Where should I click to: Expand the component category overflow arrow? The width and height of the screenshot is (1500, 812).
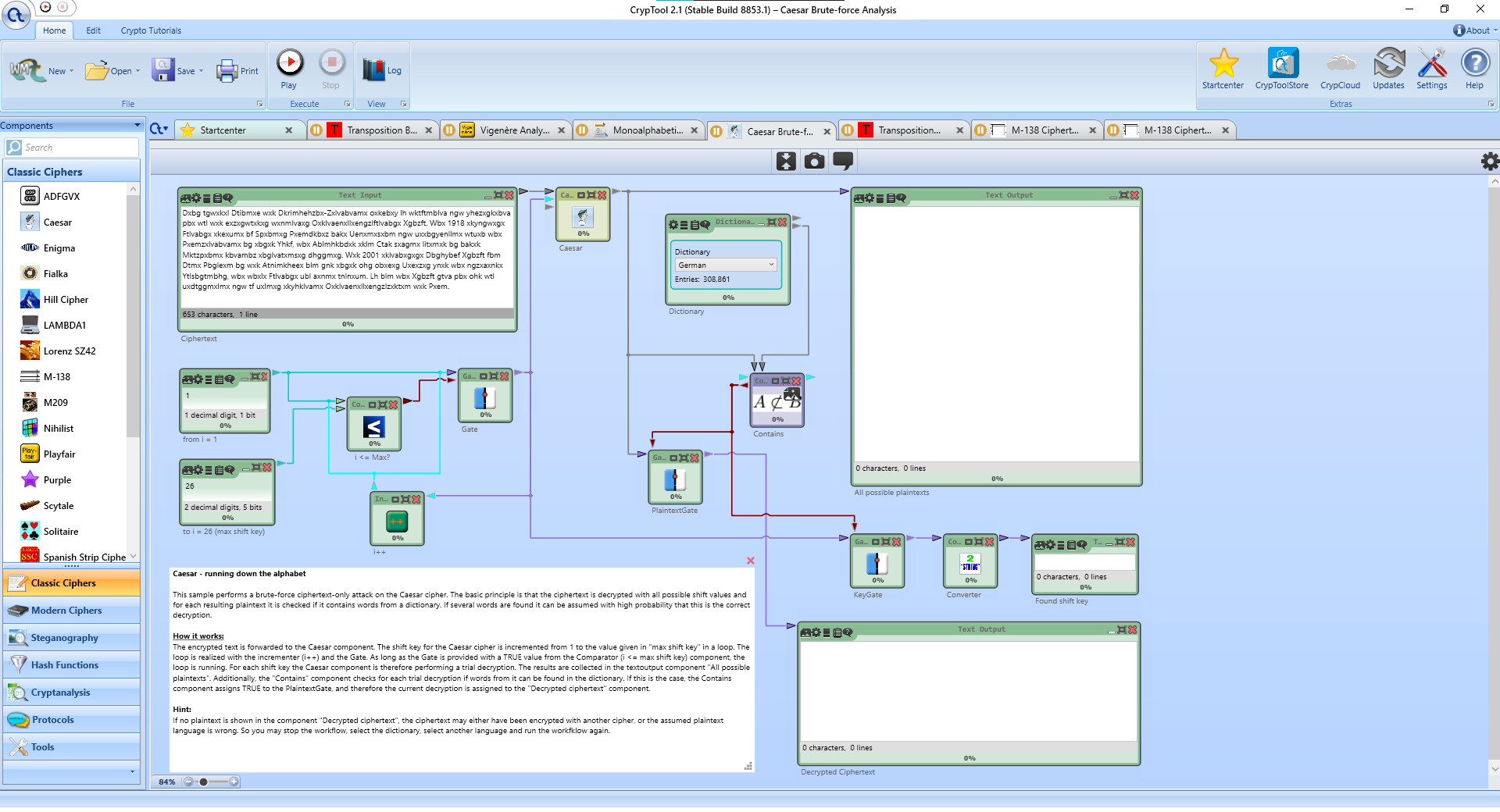[x=132, y=771]
